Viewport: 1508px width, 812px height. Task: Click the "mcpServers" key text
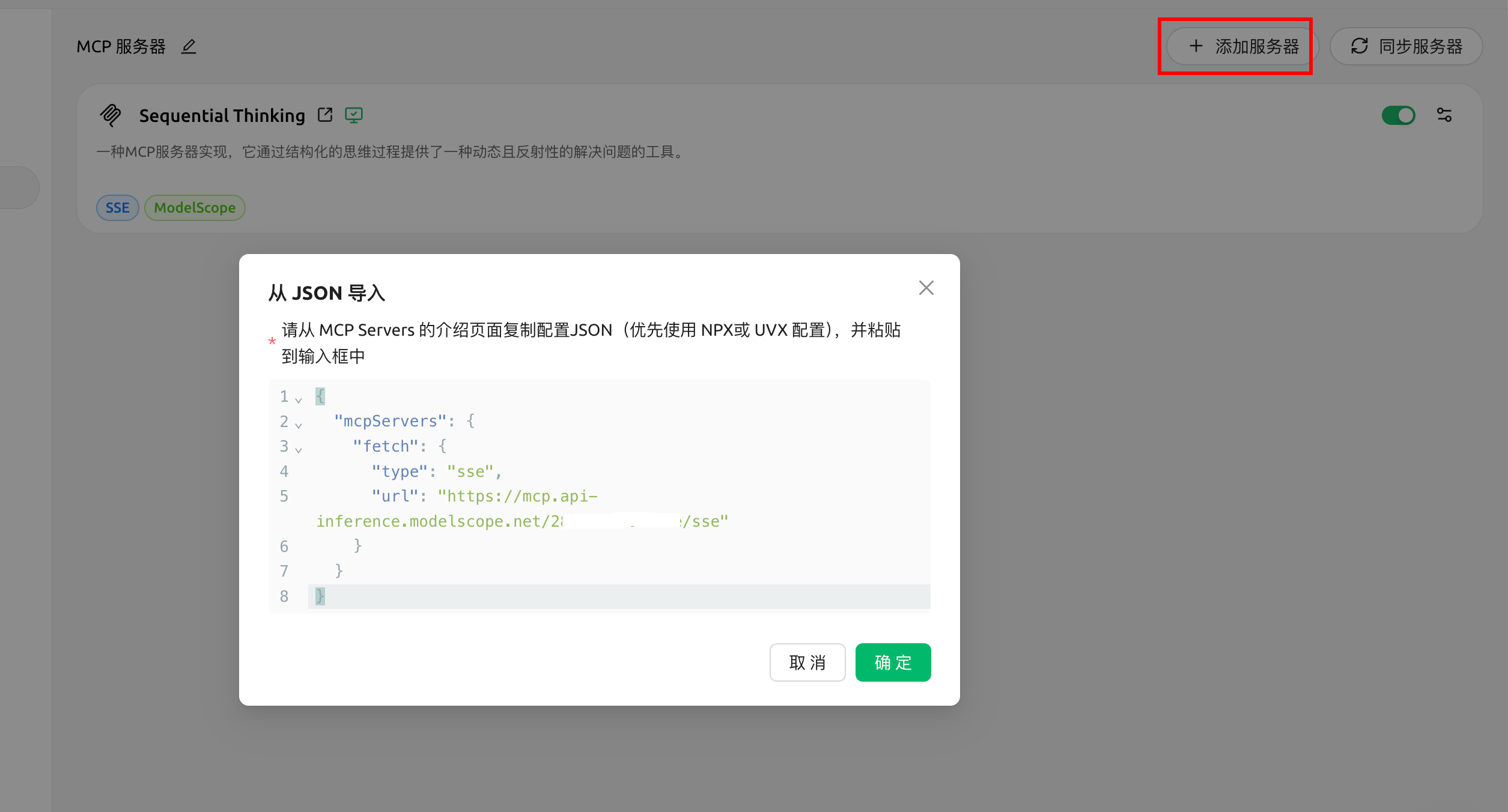390,421
